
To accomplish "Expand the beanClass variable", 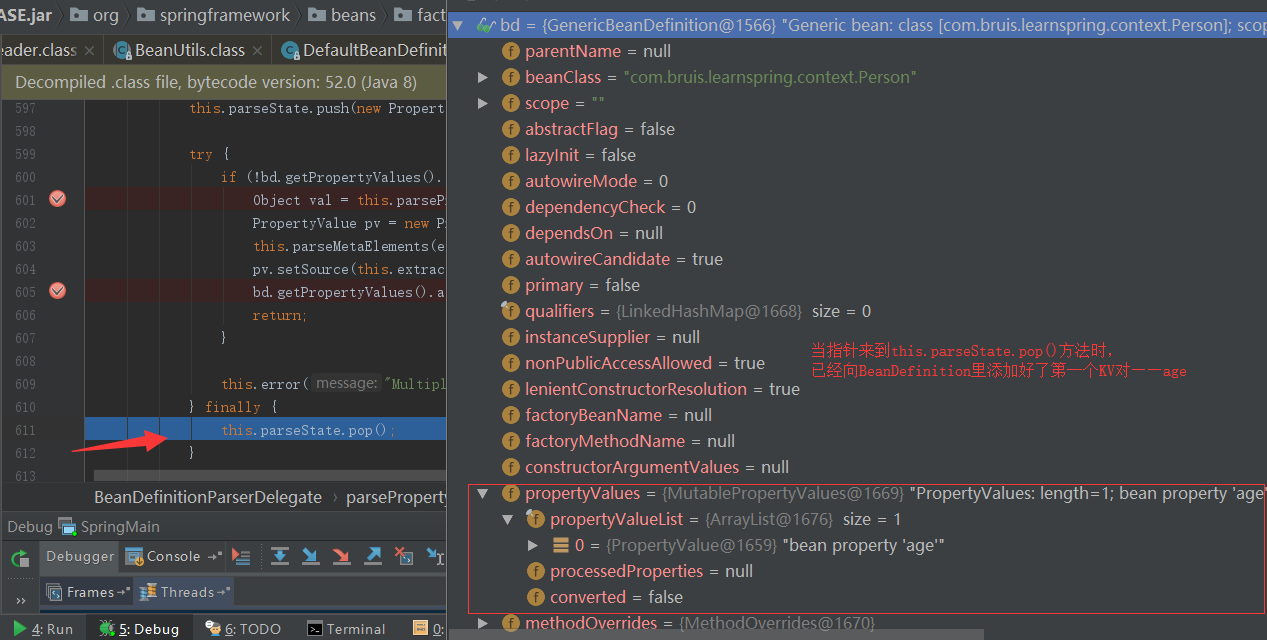I will tap(483, 77).
